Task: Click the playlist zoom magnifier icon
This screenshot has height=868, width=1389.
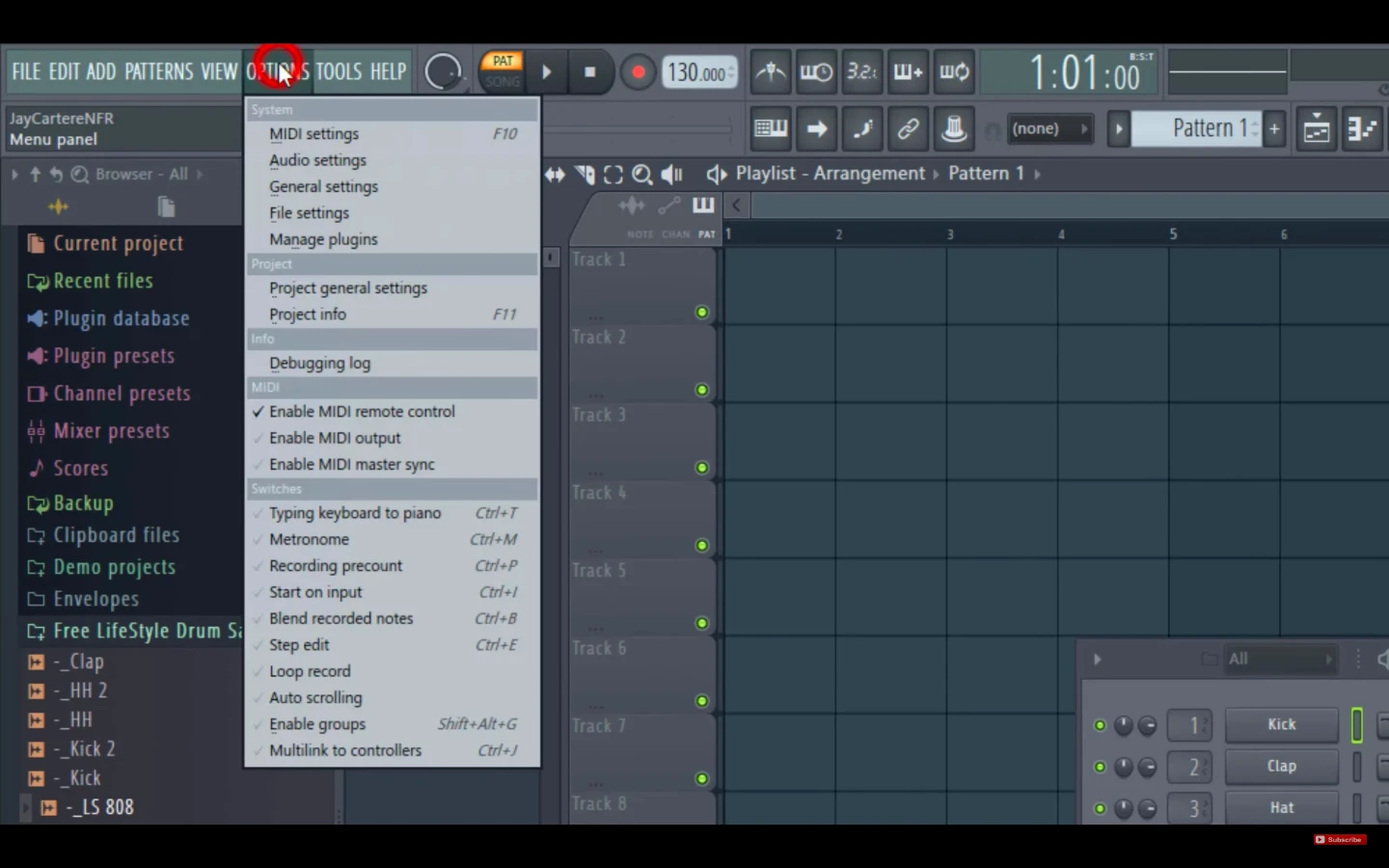Action: [x=641, y=175]
